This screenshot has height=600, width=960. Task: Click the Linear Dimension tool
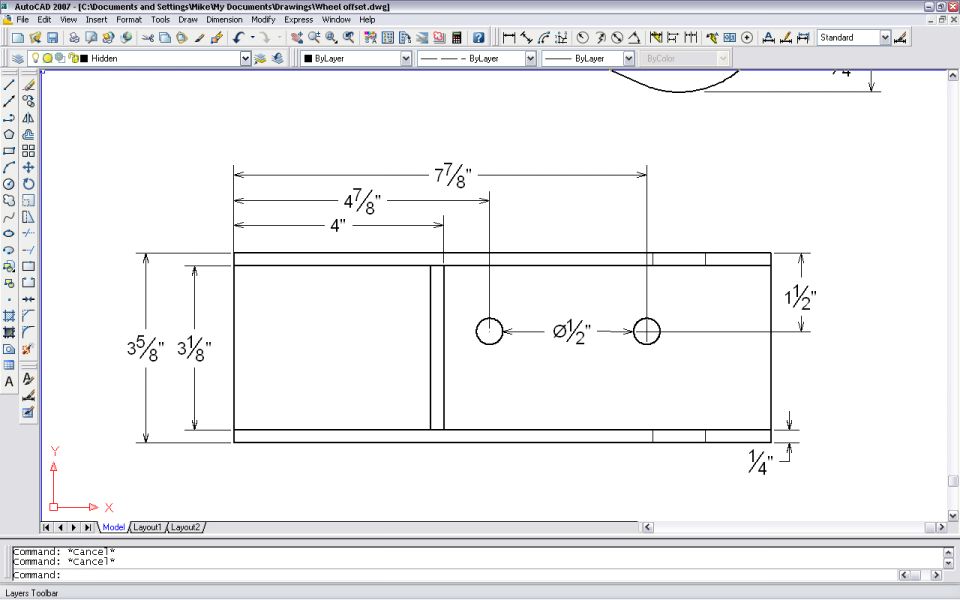[x=509, y=38]
